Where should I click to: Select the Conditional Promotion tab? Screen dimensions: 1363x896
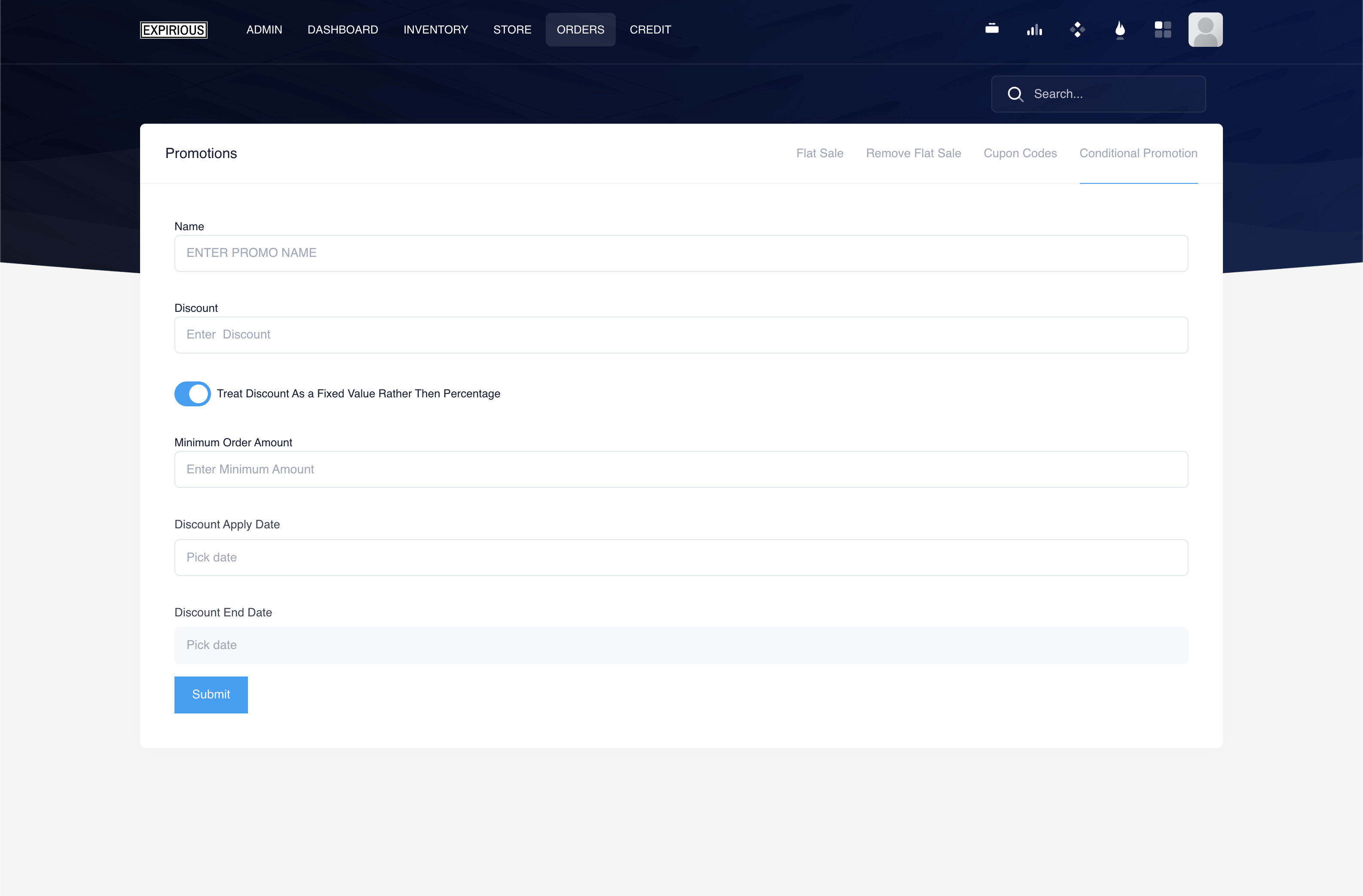pyautogui.click(x=1138, y=153)
